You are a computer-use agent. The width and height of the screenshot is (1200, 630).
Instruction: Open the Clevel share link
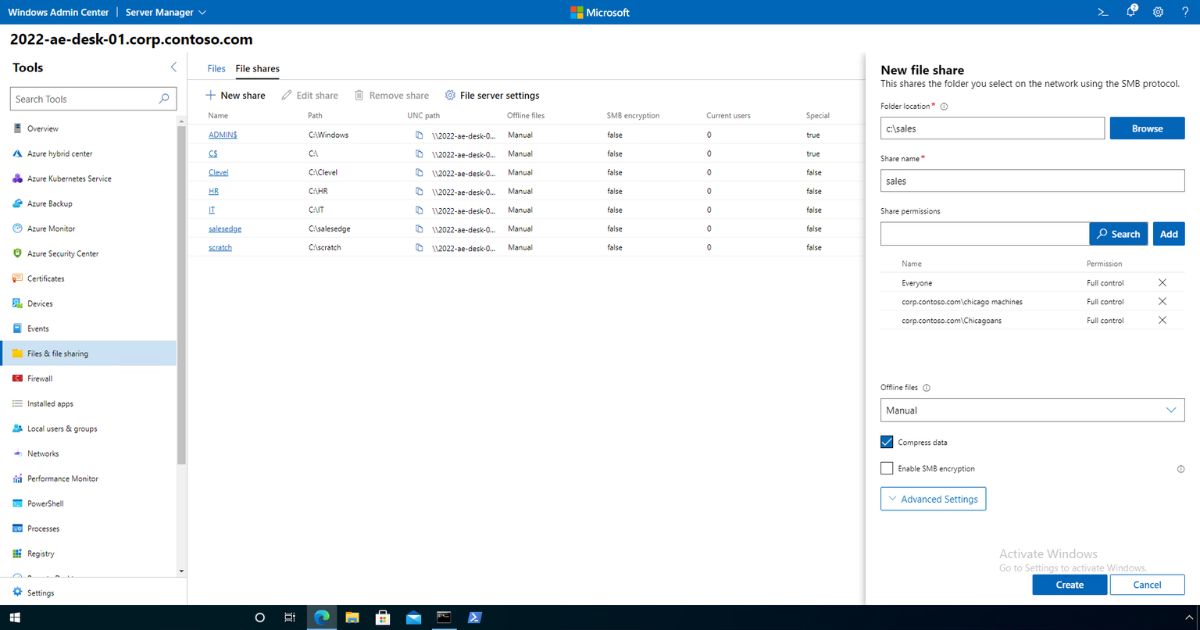click(x=218, y=172)
